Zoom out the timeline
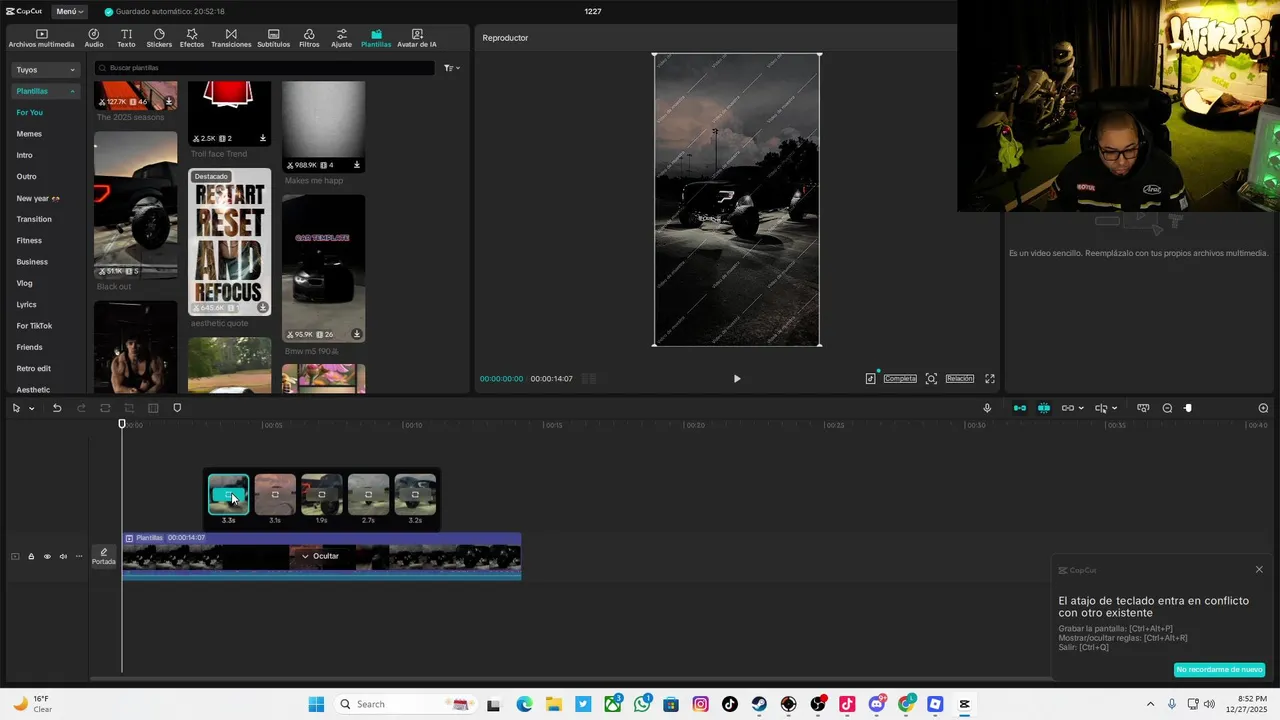 pos(1167,408)
